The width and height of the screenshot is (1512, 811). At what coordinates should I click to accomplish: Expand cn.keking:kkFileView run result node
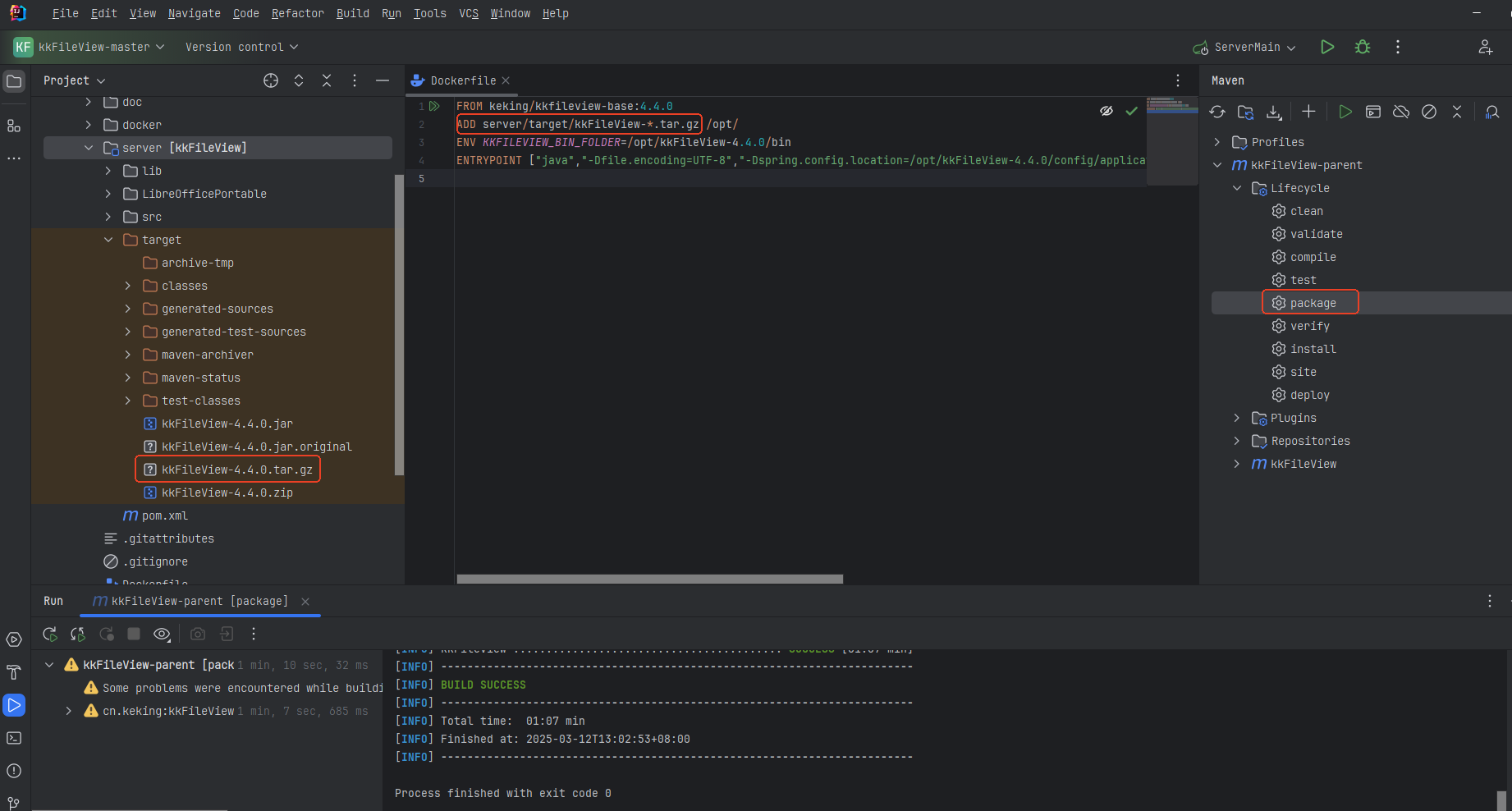[x=69, y=711]
